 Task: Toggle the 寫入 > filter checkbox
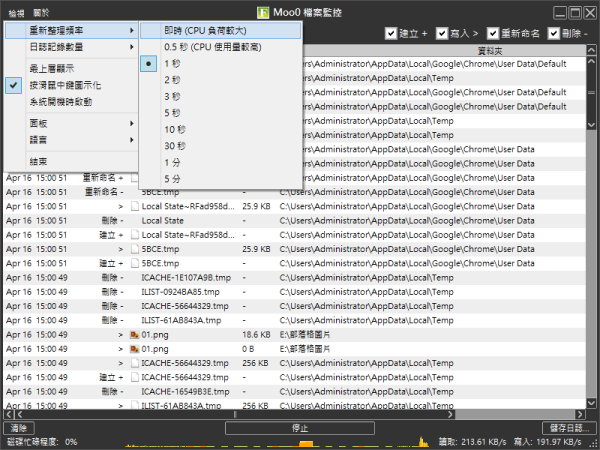[441, 33]
